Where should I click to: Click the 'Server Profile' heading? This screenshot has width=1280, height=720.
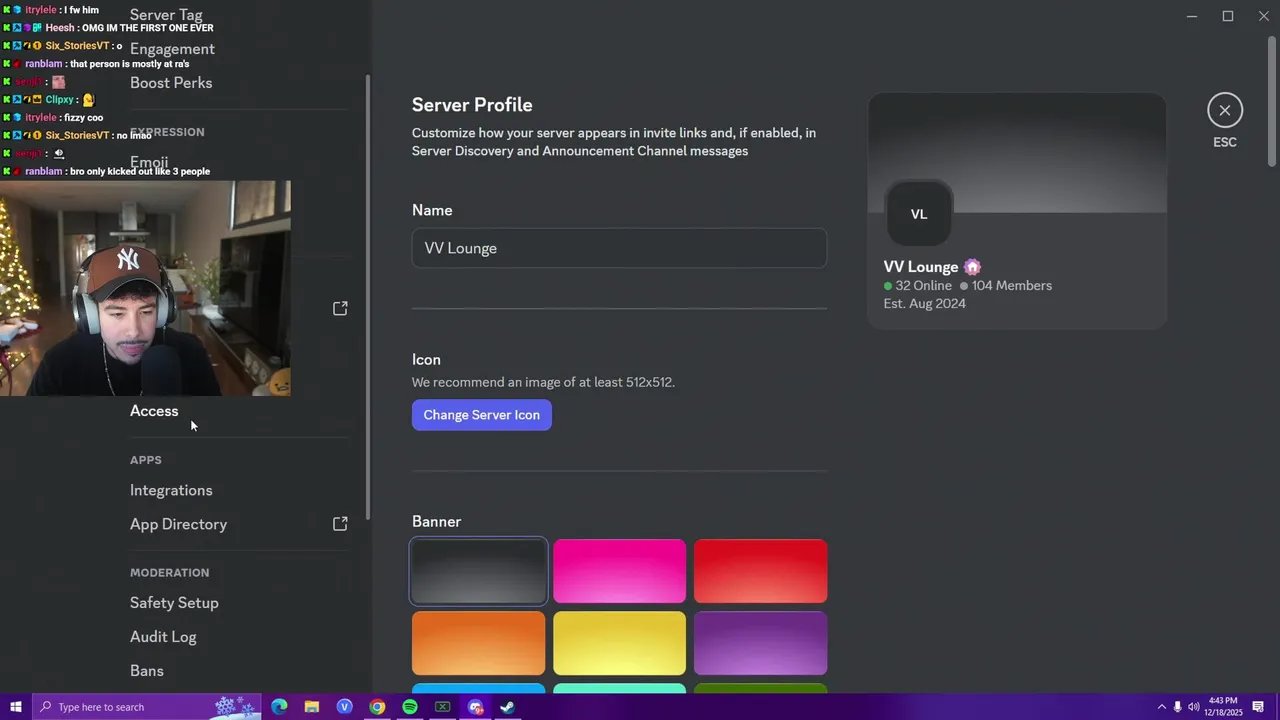[472, 105]
